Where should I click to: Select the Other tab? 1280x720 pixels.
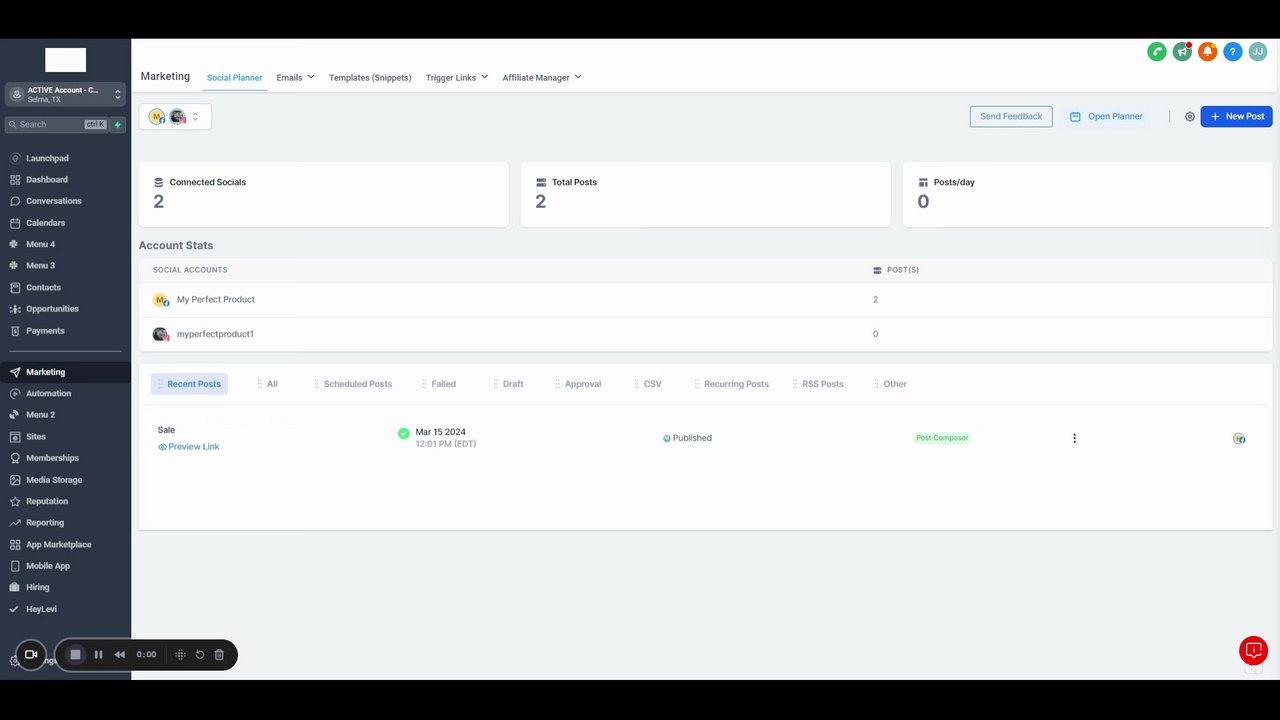pos(890,384)
